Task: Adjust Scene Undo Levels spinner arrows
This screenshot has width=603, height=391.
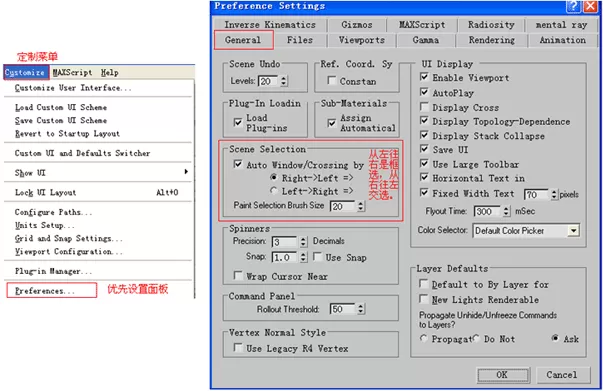Action: [x=284, y=81]
